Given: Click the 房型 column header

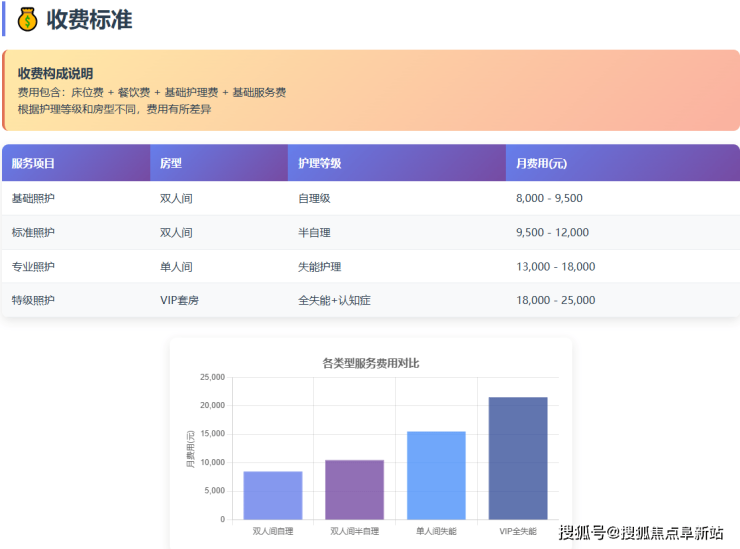Looking at the screenshot, I should [171, 163].
